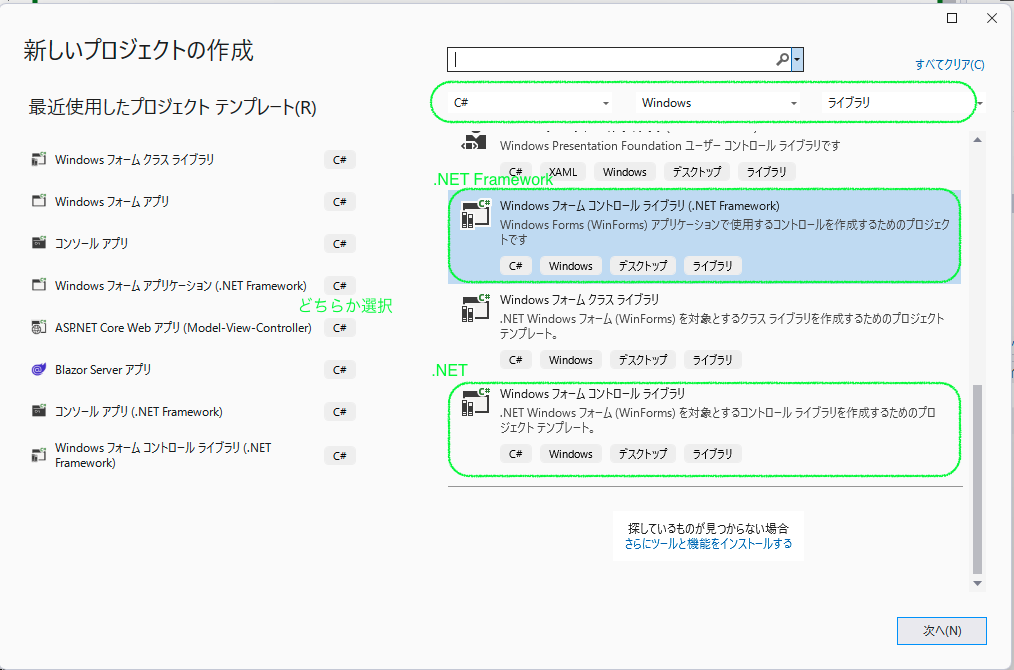Click the Windows フォーム アプリケーション (.NET Framework) icon

point(39,285)
